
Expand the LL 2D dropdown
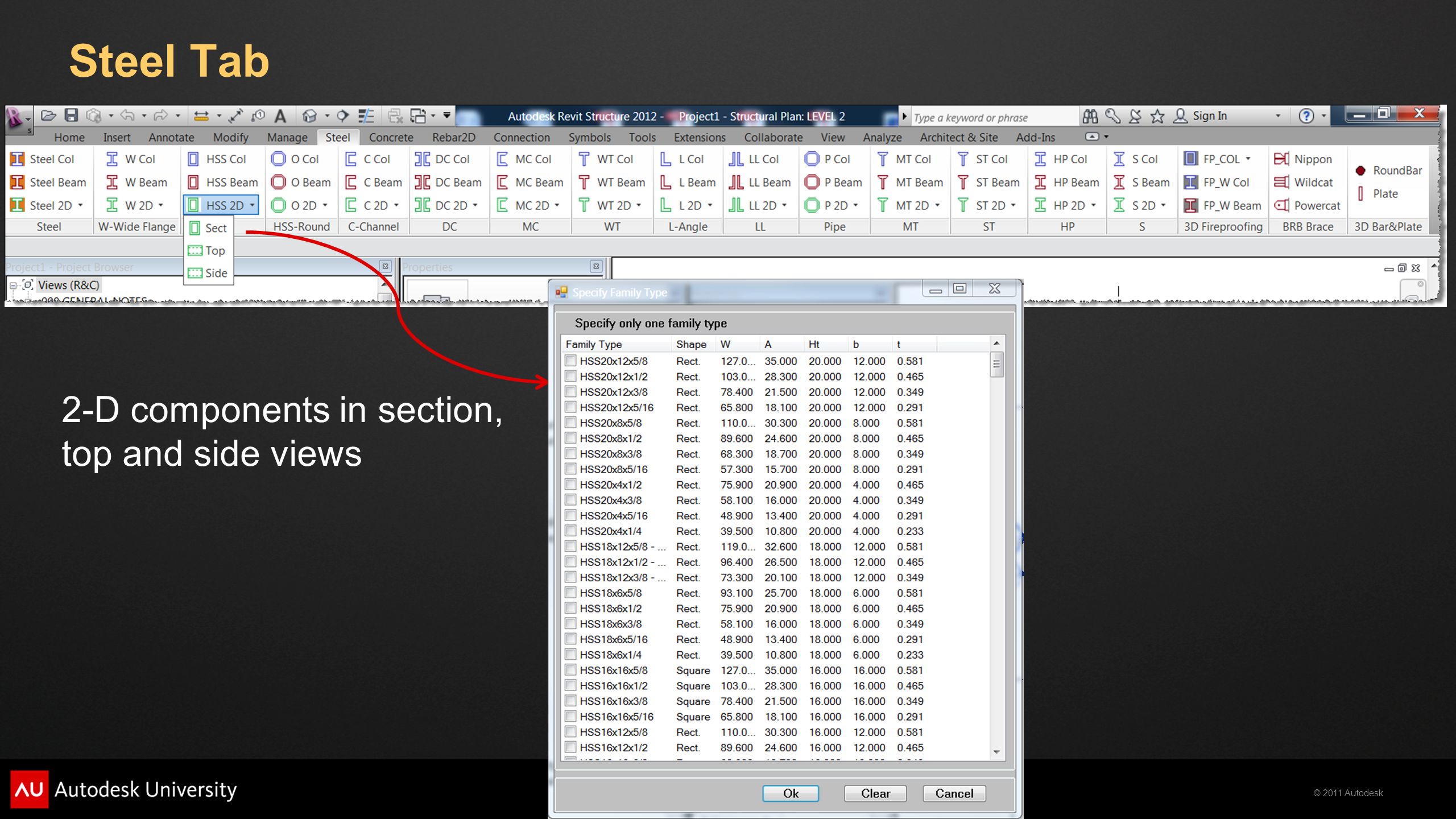click(784, 205)
